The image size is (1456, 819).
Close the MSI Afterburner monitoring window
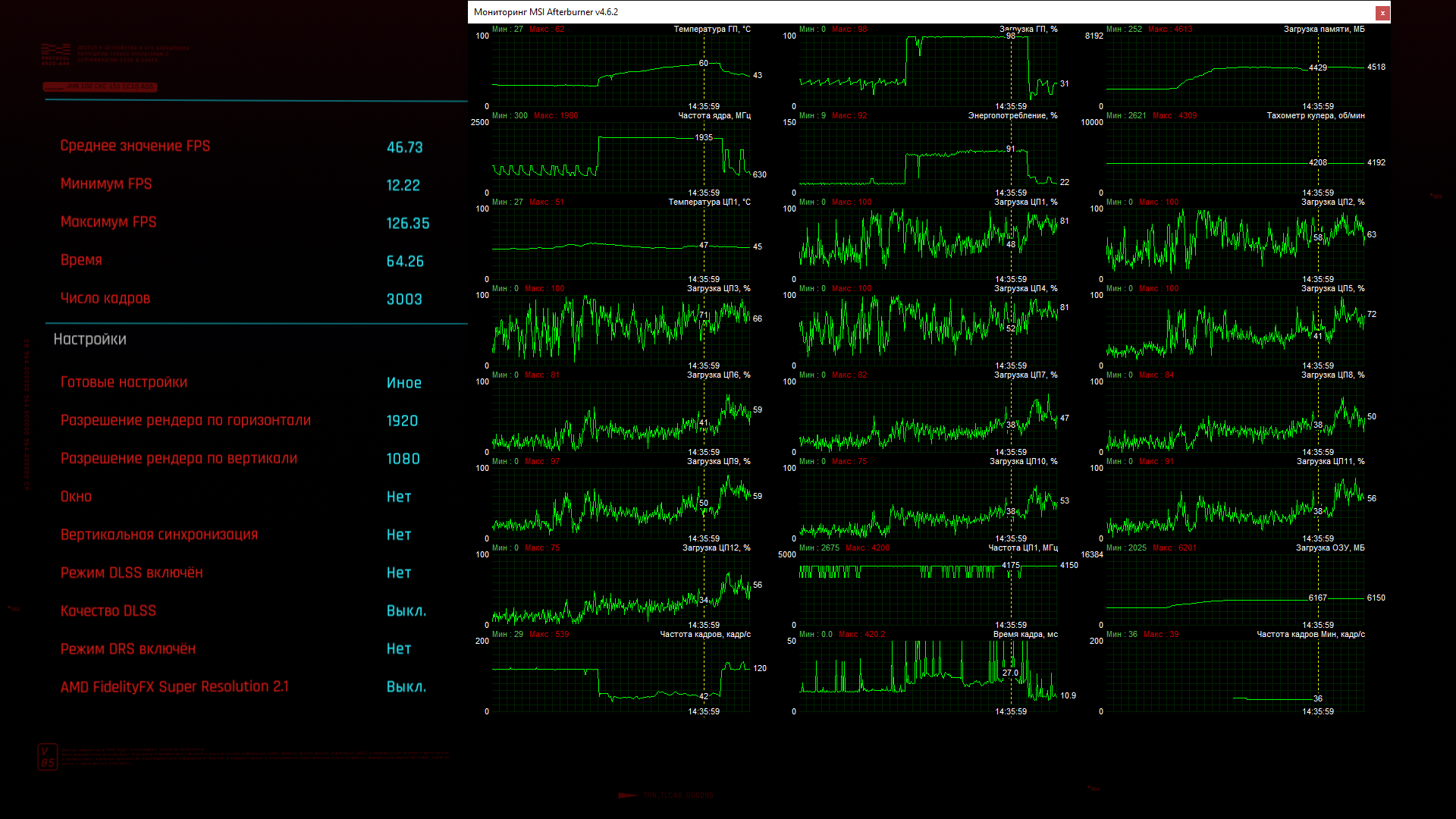pos(1382,13)
